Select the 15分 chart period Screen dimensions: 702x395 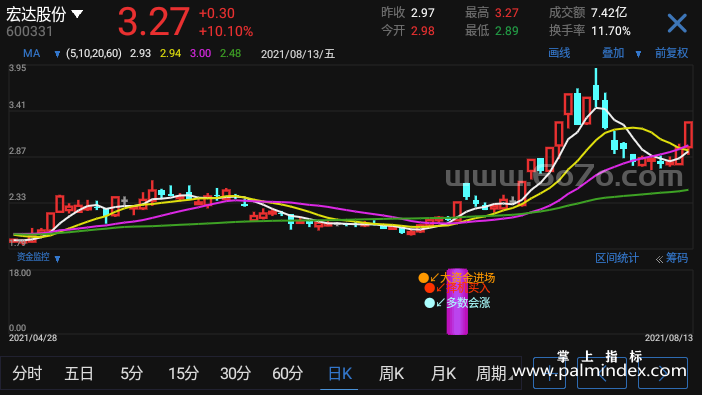point(184,373)
